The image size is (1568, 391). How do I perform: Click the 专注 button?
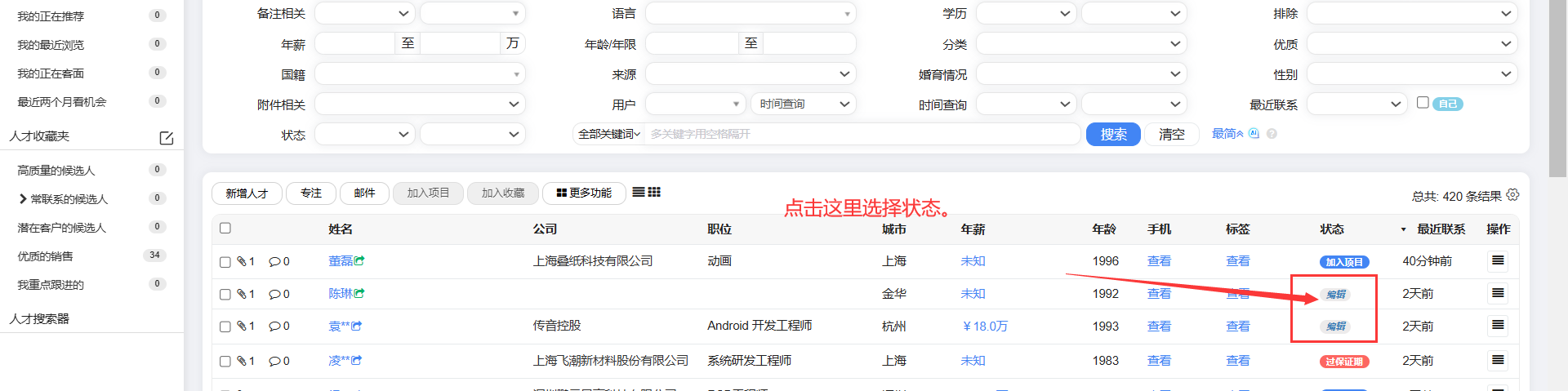click(x=311, y=193)
